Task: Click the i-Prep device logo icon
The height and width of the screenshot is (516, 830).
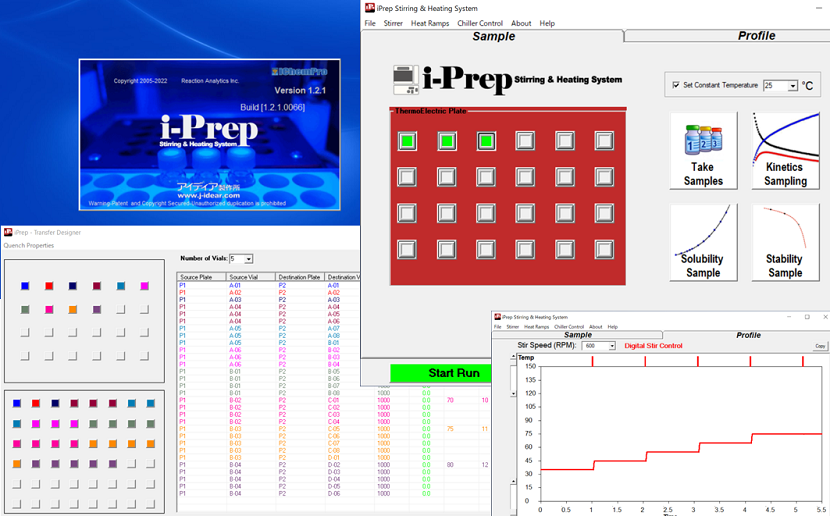Action: [x=407, y=79]
